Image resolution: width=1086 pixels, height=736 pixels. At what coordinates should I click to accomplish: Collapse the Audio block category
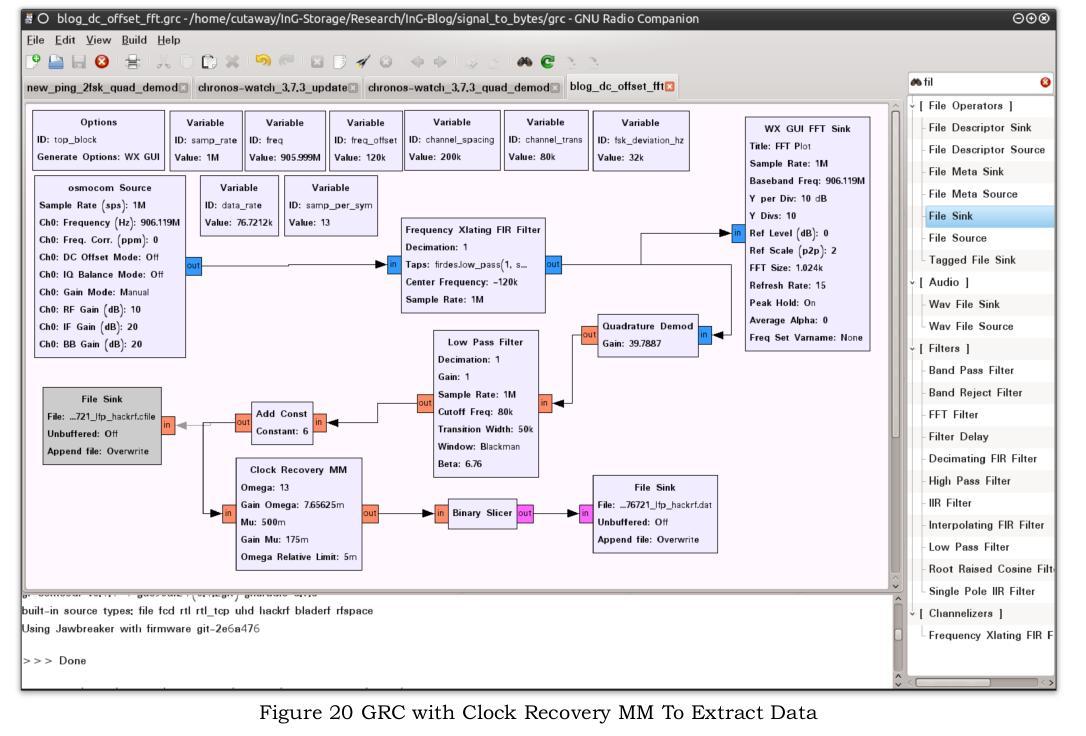pyautogui.click(x=911, y=282)
